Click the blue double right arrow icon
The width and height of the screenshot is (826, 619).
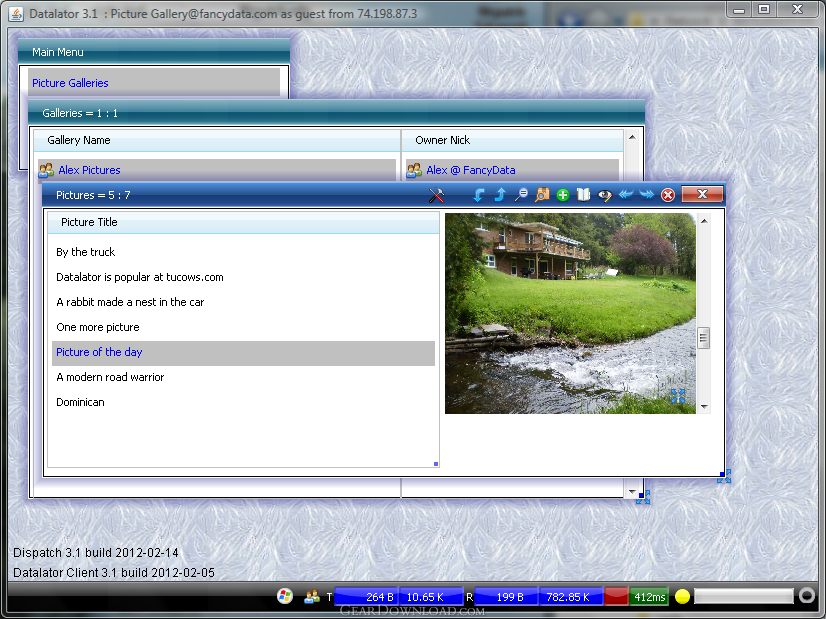pyautogui.click(x=646, y=194)
